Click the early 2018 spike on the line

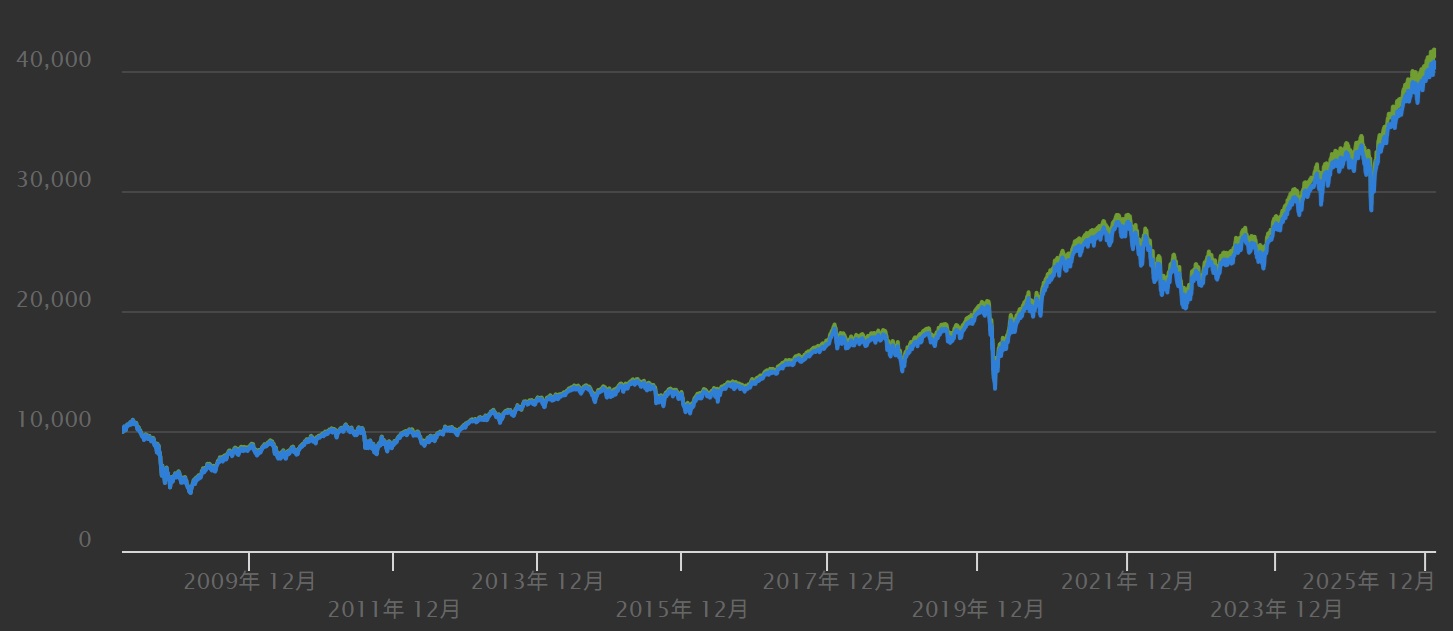pyautogui.click(x=834, y=326)
